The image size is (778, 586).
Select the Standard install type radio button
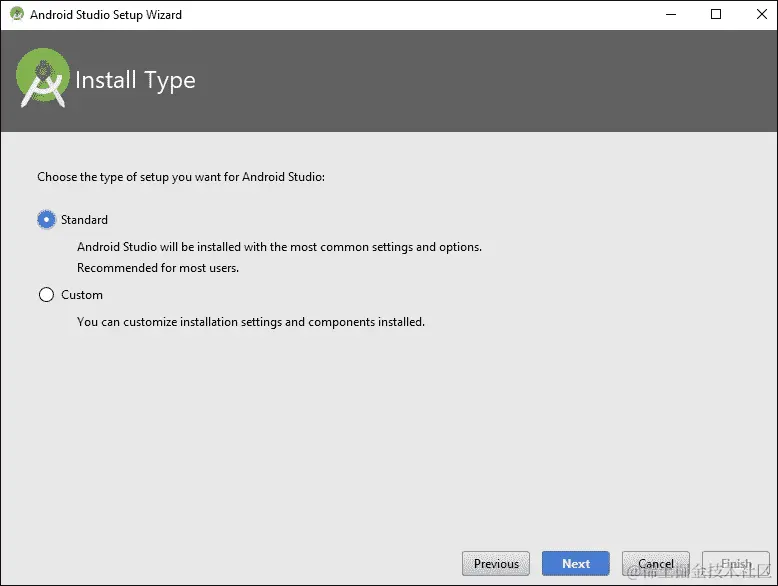(x=46, y=219)
